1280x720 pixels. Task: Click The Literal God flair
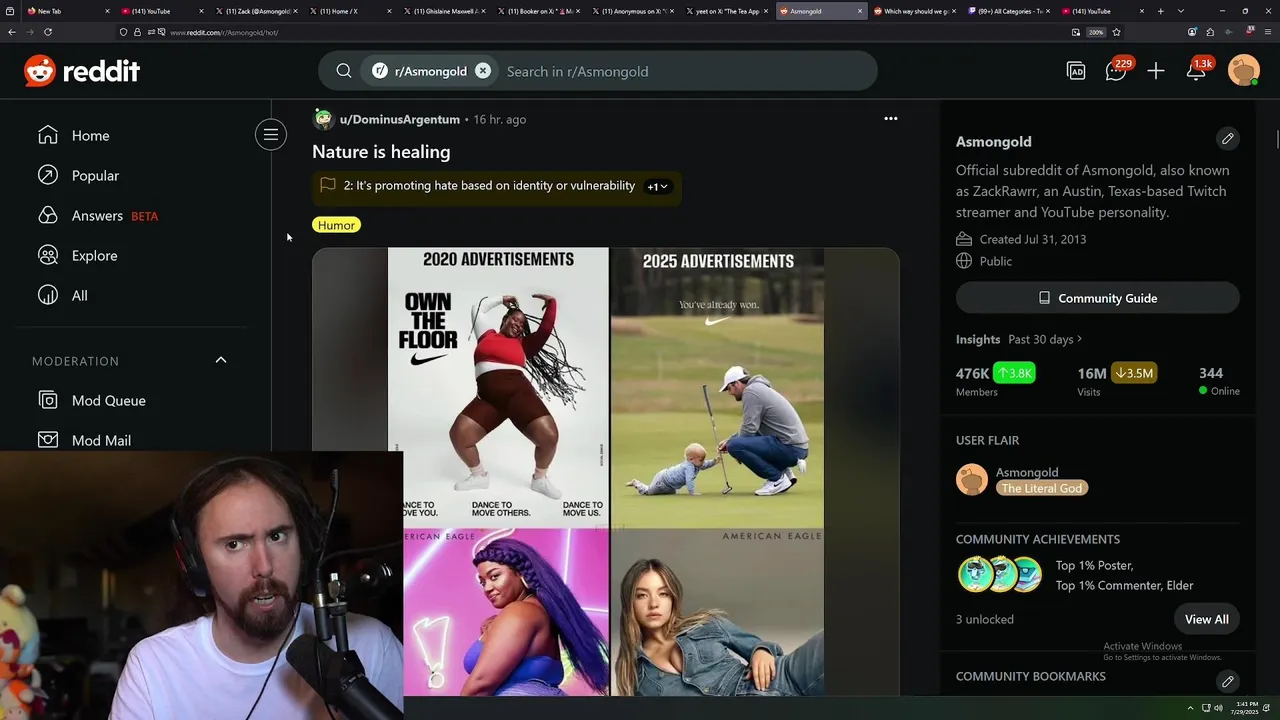coord(1041,488)
